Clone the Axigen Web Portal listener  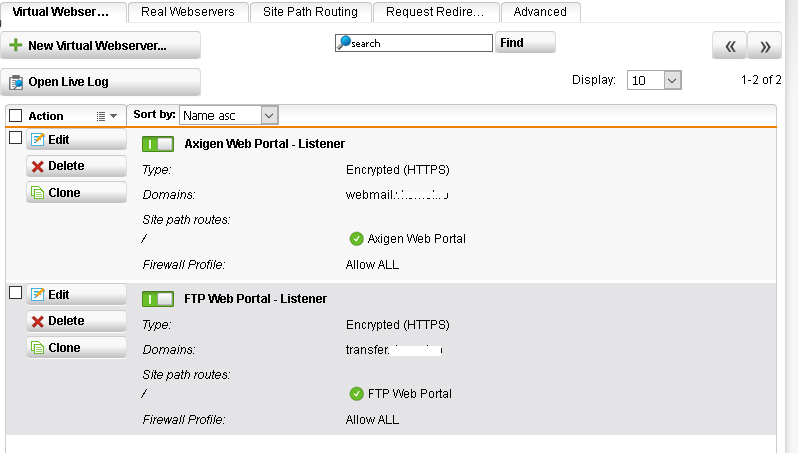[x=76, y=192]
